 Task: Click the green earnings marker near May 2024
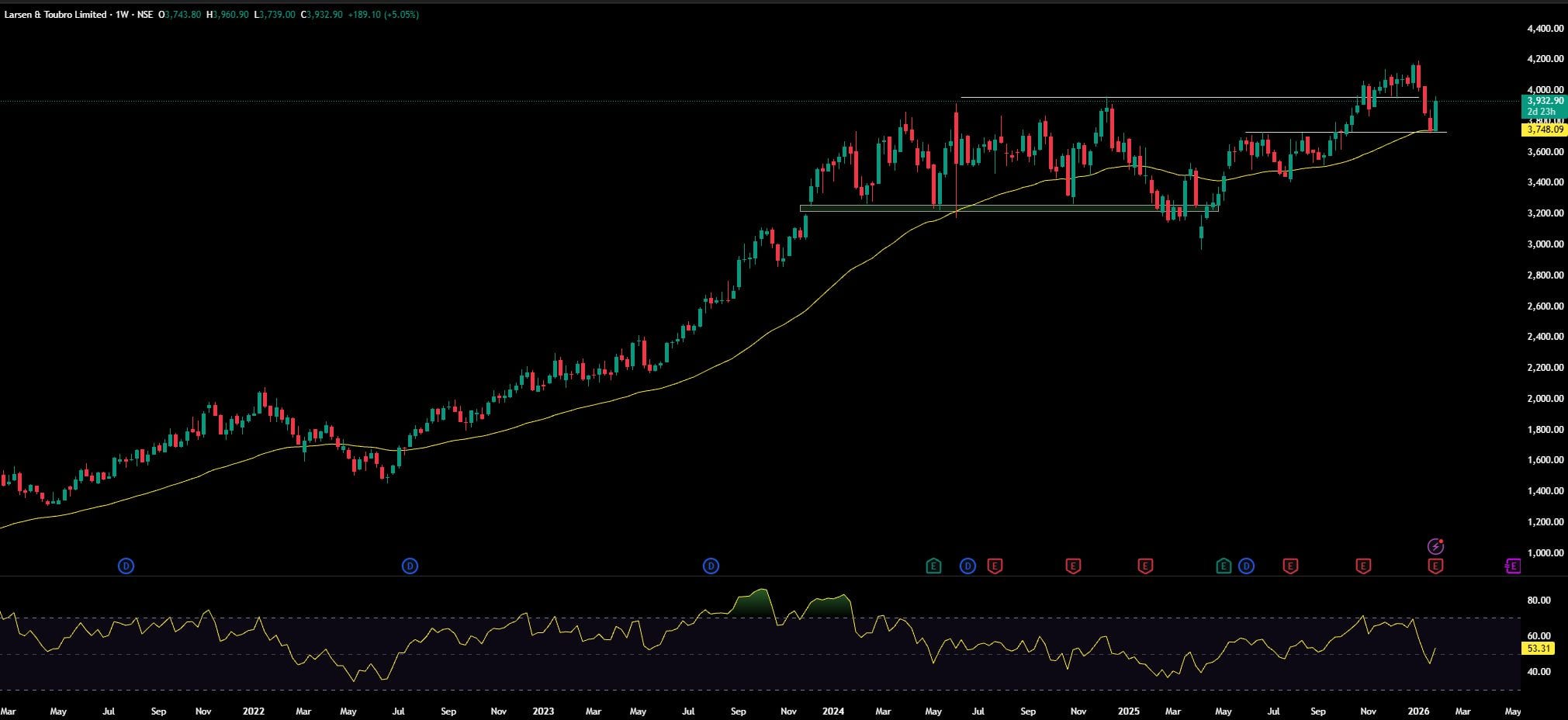click(x=933, y=566)
